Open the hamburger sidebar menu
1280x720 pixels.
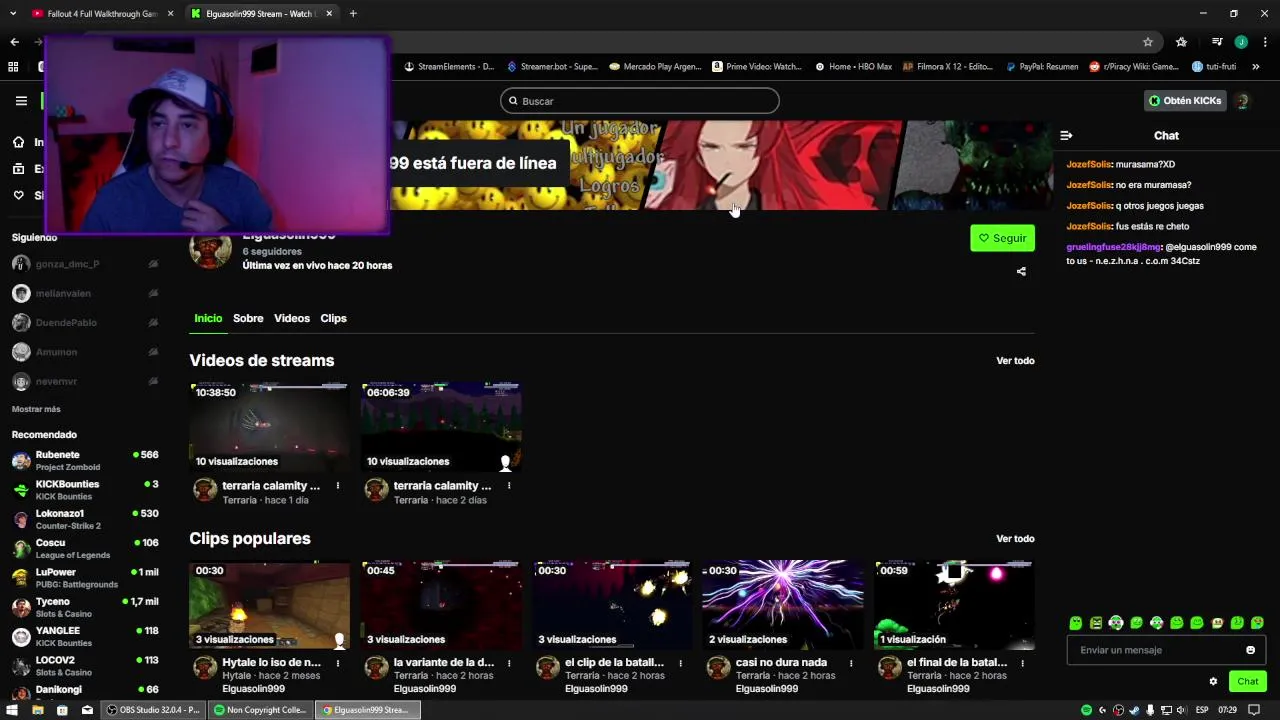pyautogui.click(x=21, y=101)
